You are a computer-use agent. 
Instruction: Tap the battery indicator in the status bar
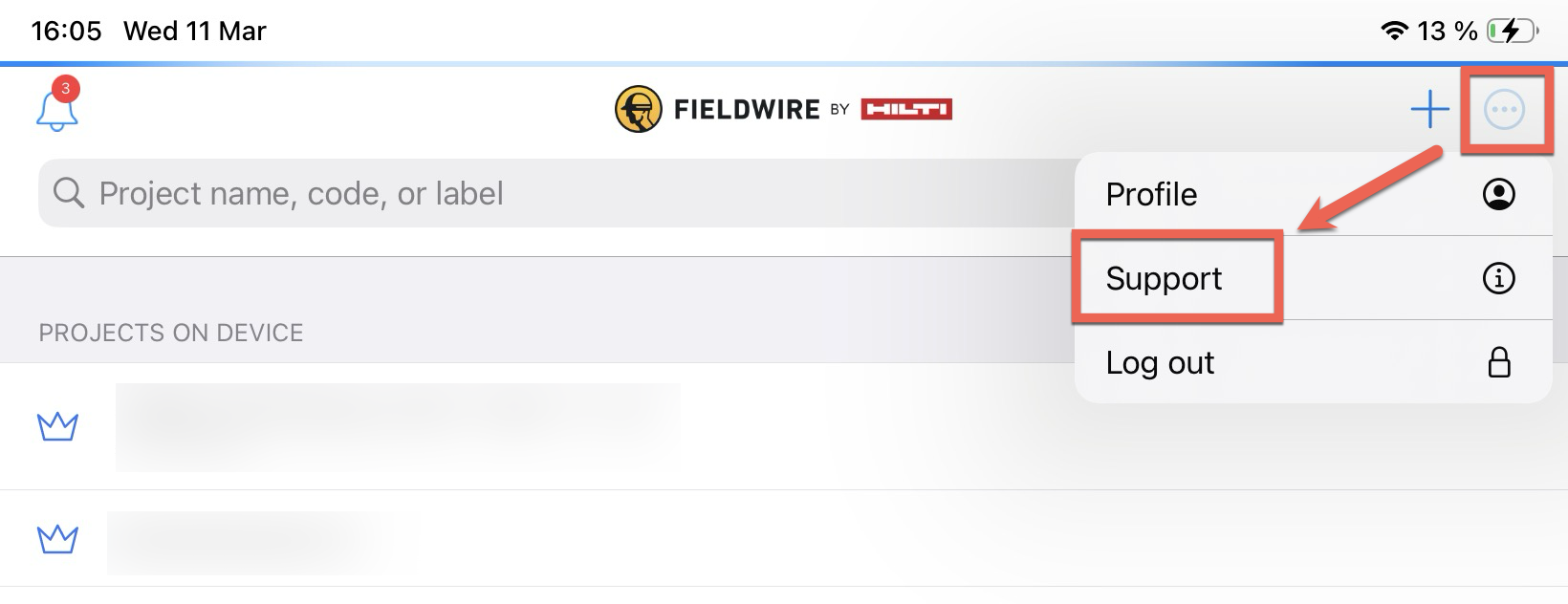pyautogui.click(x=1513, y=30)
